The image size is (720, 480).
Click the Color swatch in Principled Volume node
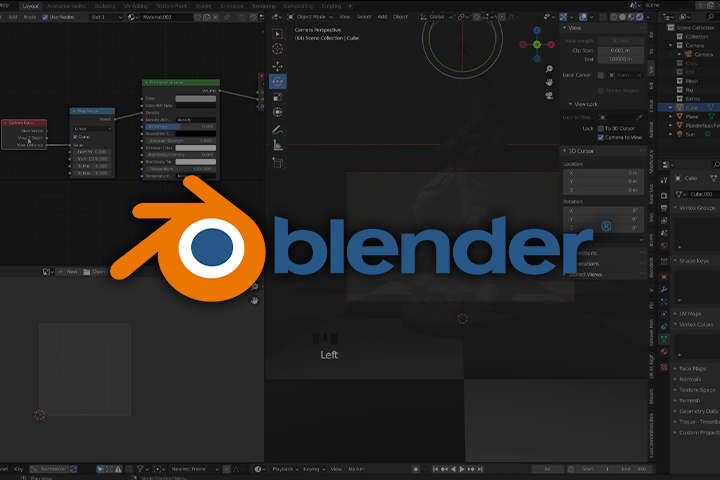coord(196,98)
